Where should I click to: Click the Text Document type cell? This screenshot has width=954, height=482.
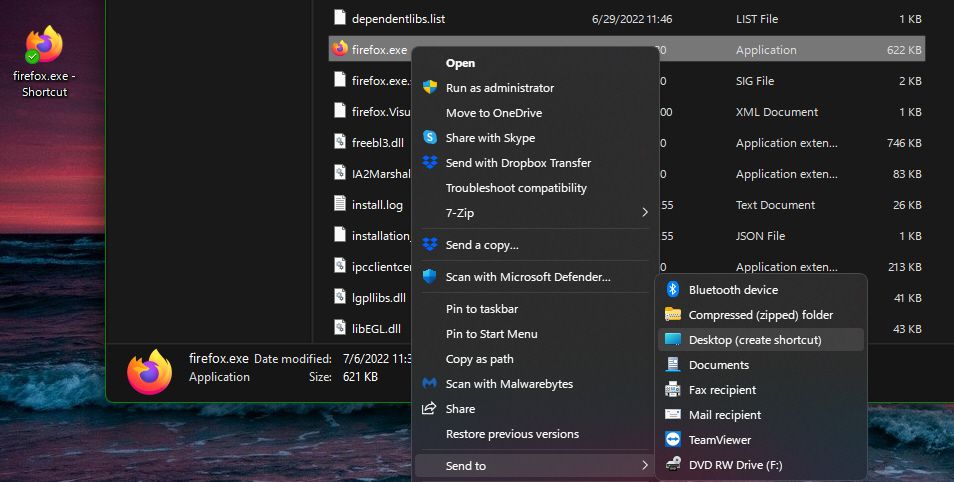pos(775,205)
